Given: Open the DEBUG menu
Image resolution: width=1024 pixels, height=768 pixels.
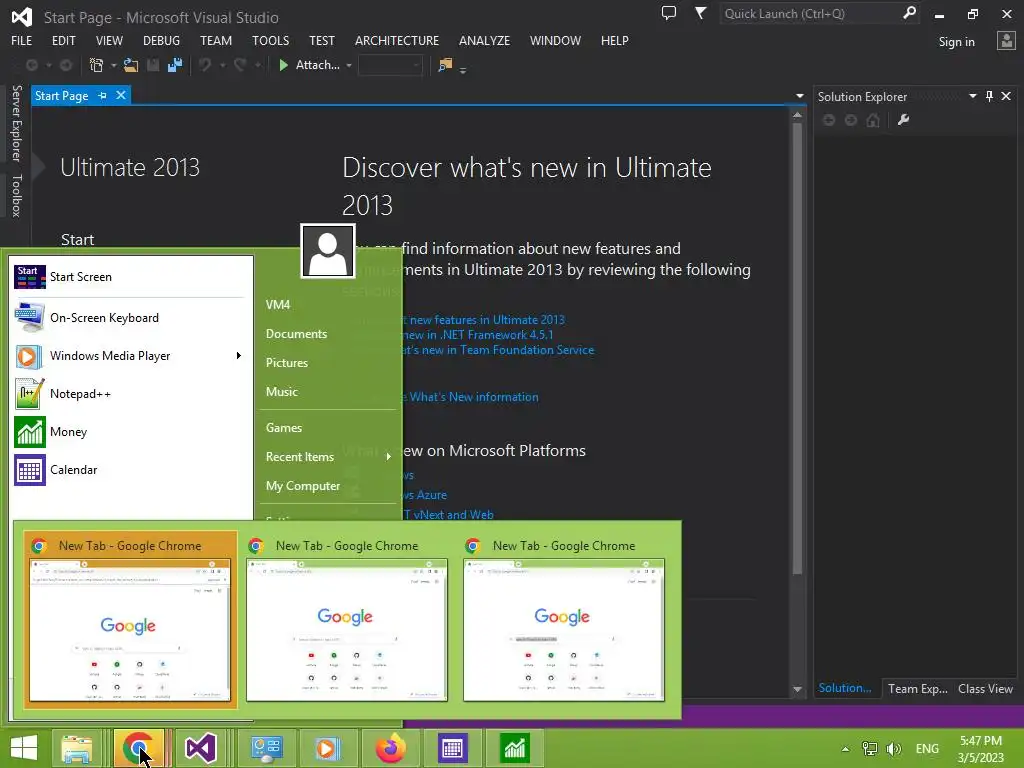Looking at the screenshot, I should point(161,40).
